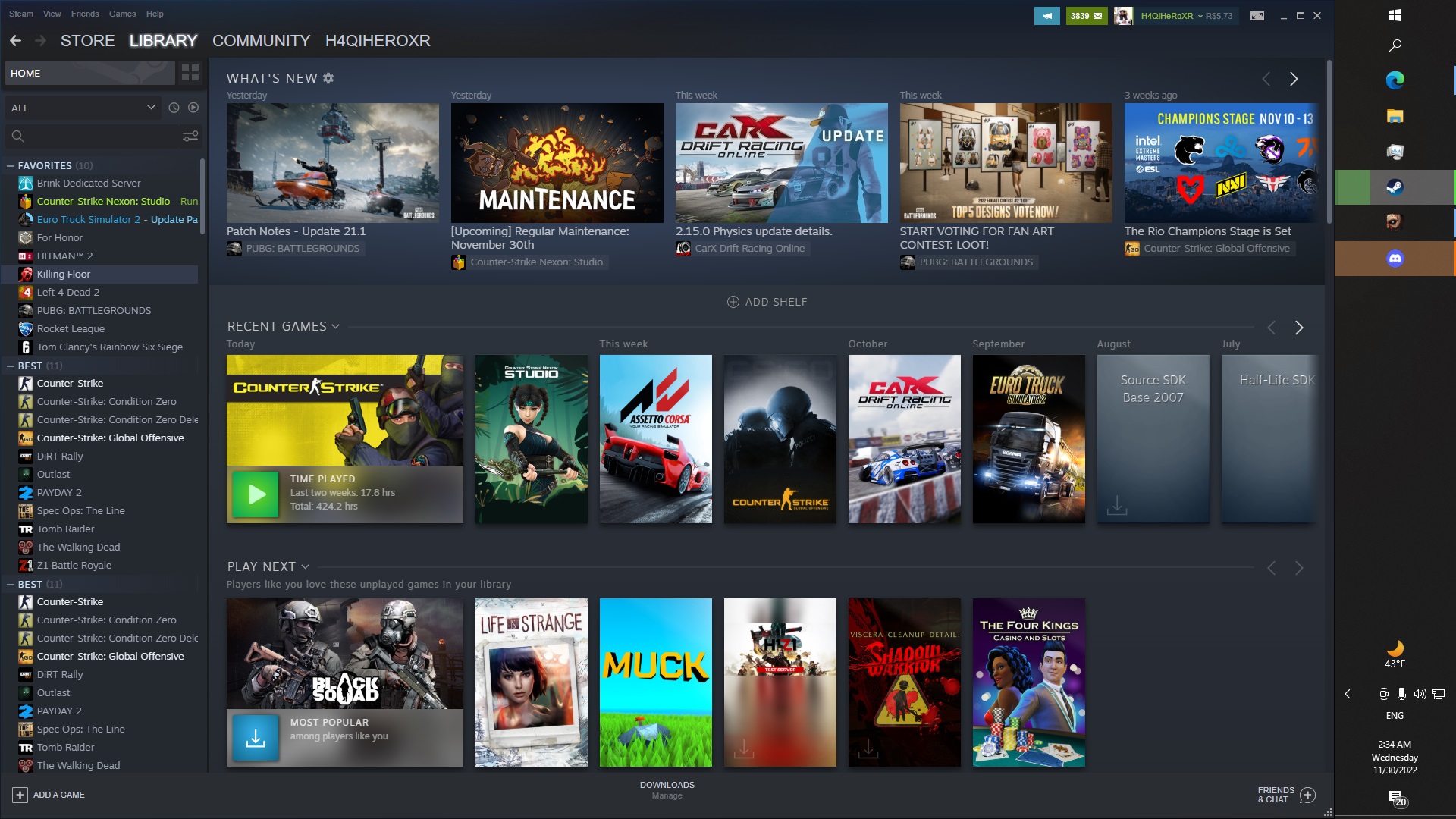Image resolution: width=1456 pixels, height=819 pixels.
Task: Click ADD A GAME button
Action: click(49, 795)
